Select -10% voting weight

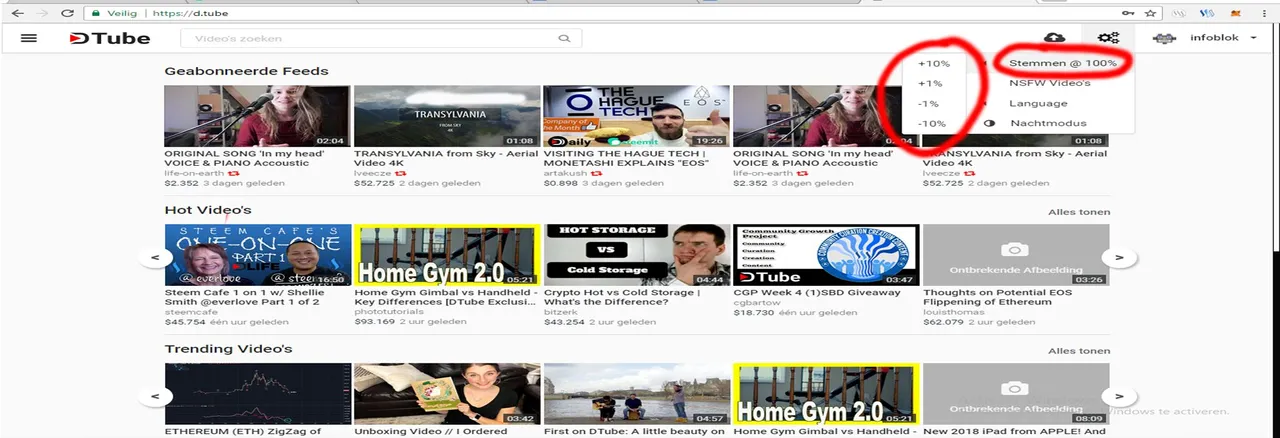pyautogui.click(x=932, y=124)
